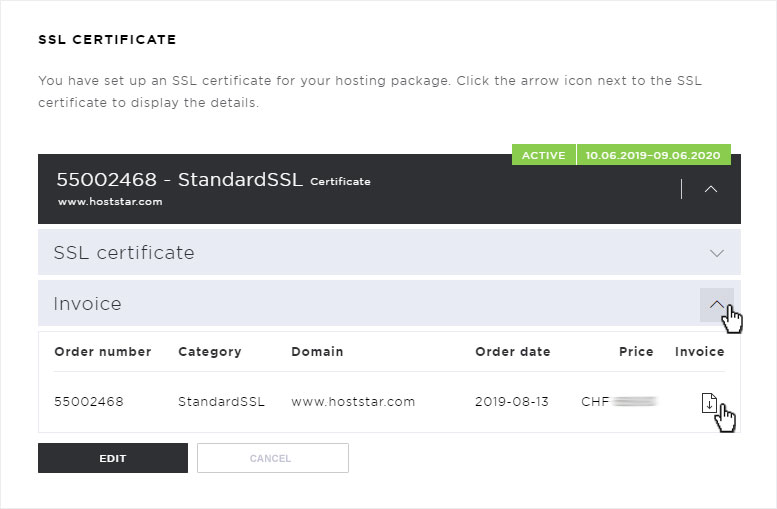This screenshot has width=777, height=509.
Task: Click the Order number column header
Action: coord(103,351)
